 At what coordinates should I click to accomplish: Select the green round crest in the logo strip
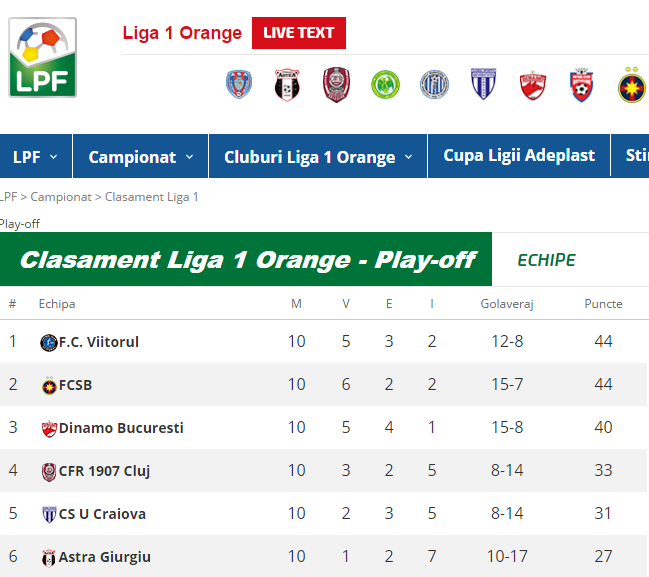[385, 85]
